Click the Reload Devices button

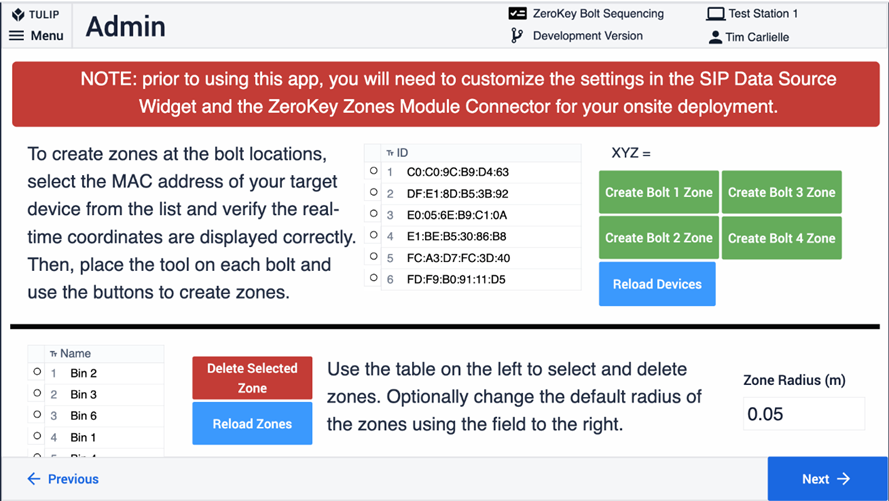pos(657,284)
